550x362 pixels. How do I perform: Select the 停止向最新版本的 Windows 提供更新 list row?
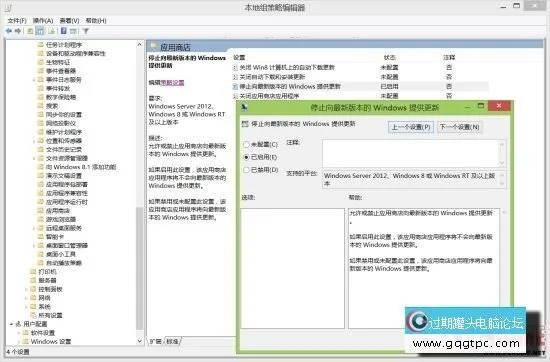point(360,86)
